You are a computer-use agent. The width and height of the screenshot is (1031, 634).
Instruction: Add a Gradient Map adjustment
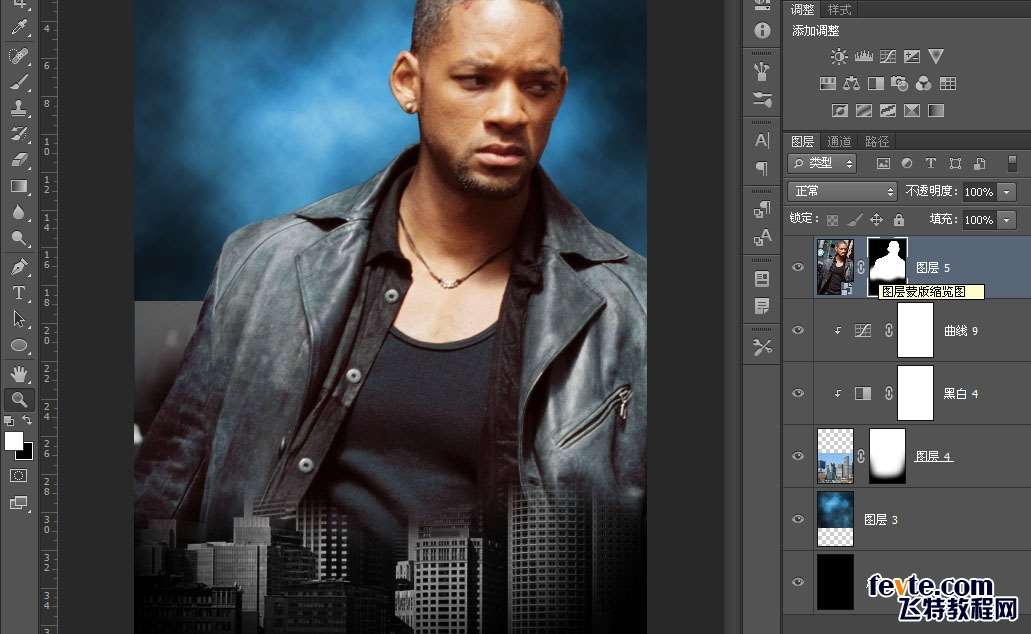[936, 110]
